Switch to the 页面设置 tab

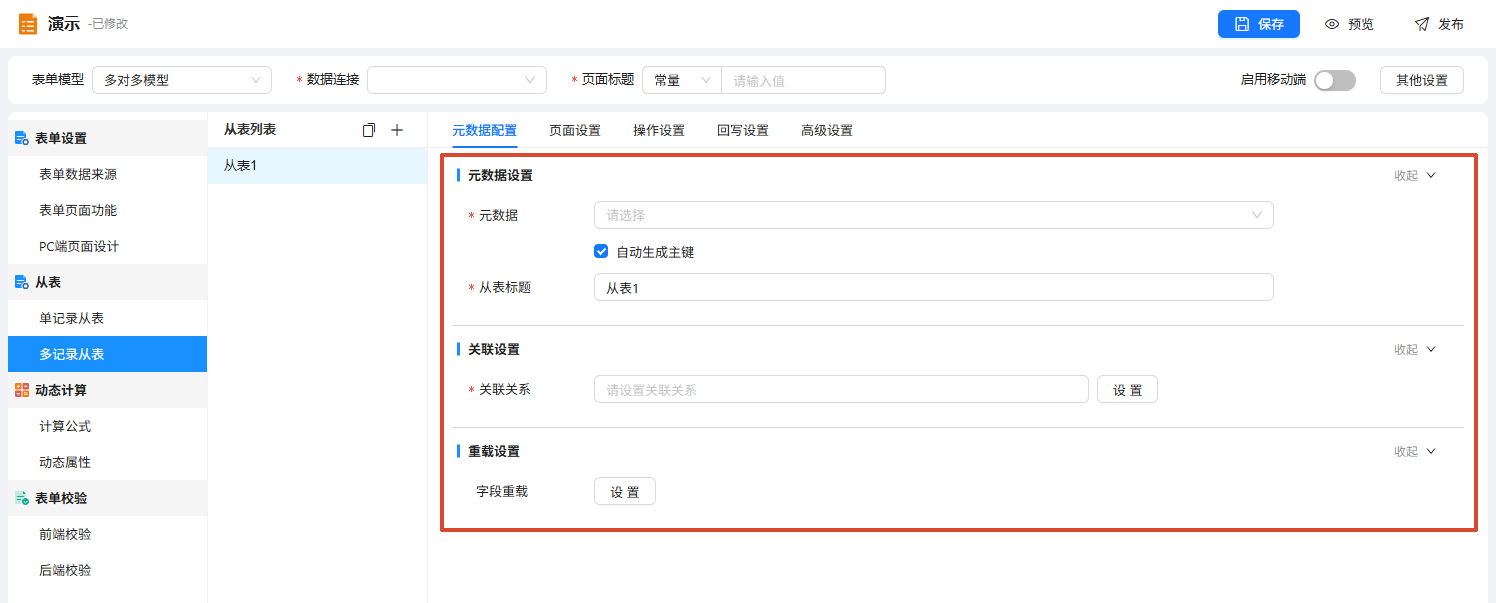pyautogui.click(x=575, y=130)
